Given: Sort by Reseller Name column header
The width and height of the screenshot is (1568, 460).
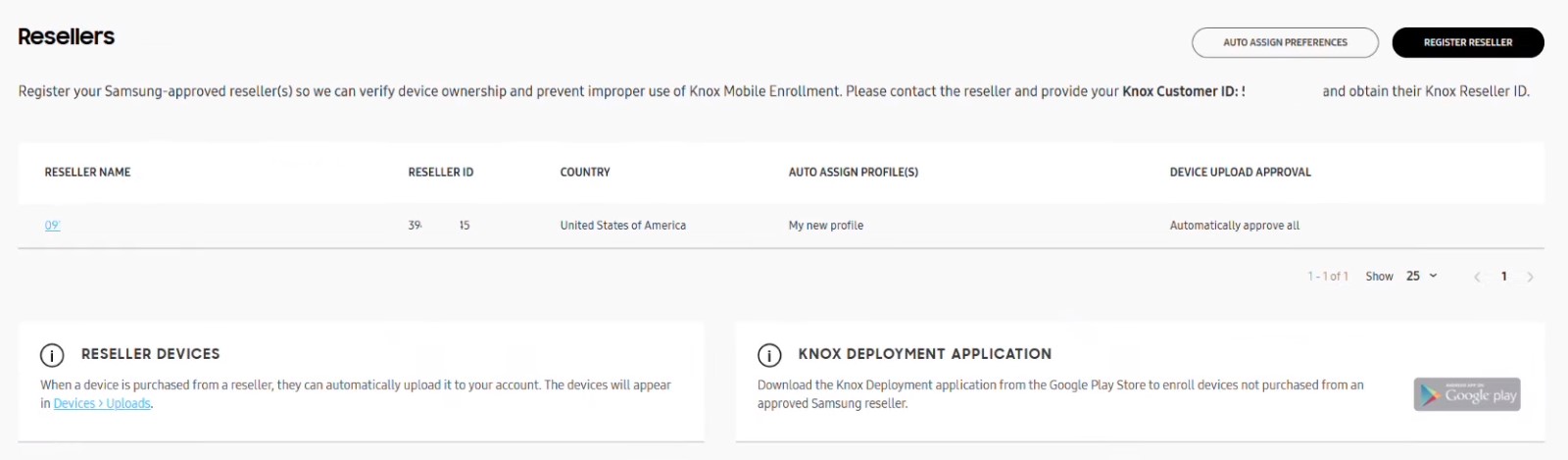Looking at the screenshot, I should click(x=87, y=172).
